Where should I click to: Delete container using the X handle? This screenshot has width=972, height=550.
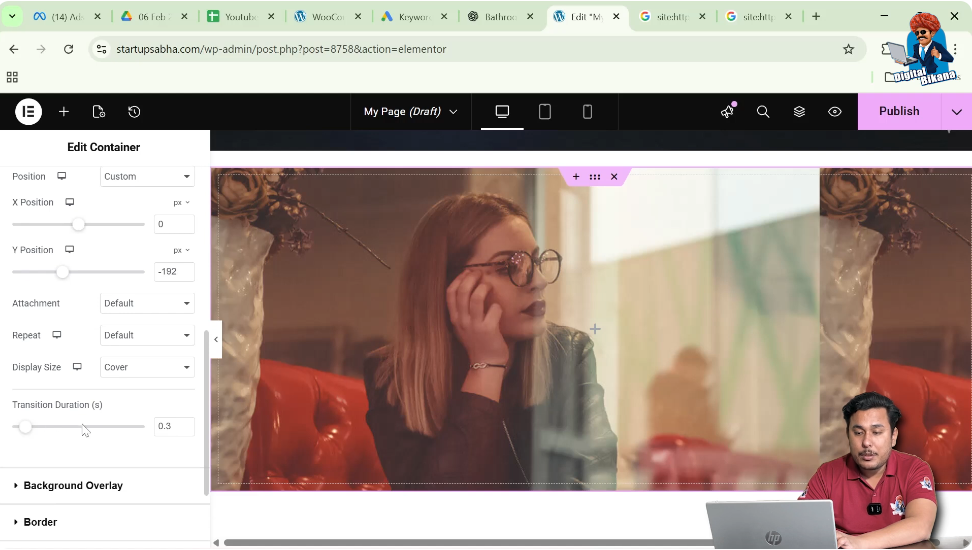[614, 177]
